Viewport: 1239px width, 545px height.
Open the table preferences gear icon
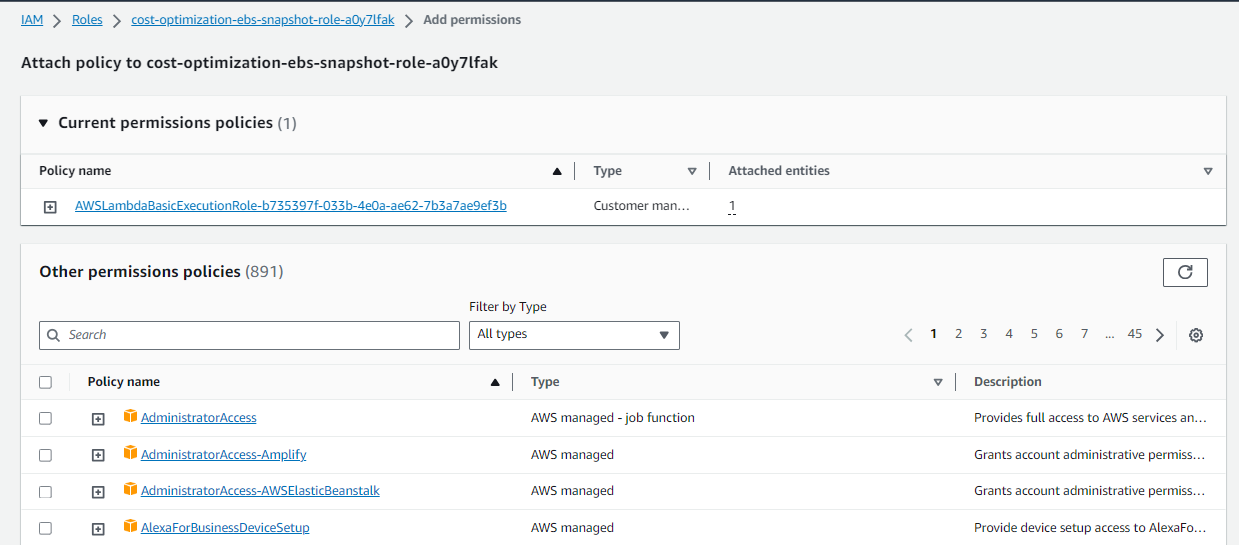pos(1196,335)
